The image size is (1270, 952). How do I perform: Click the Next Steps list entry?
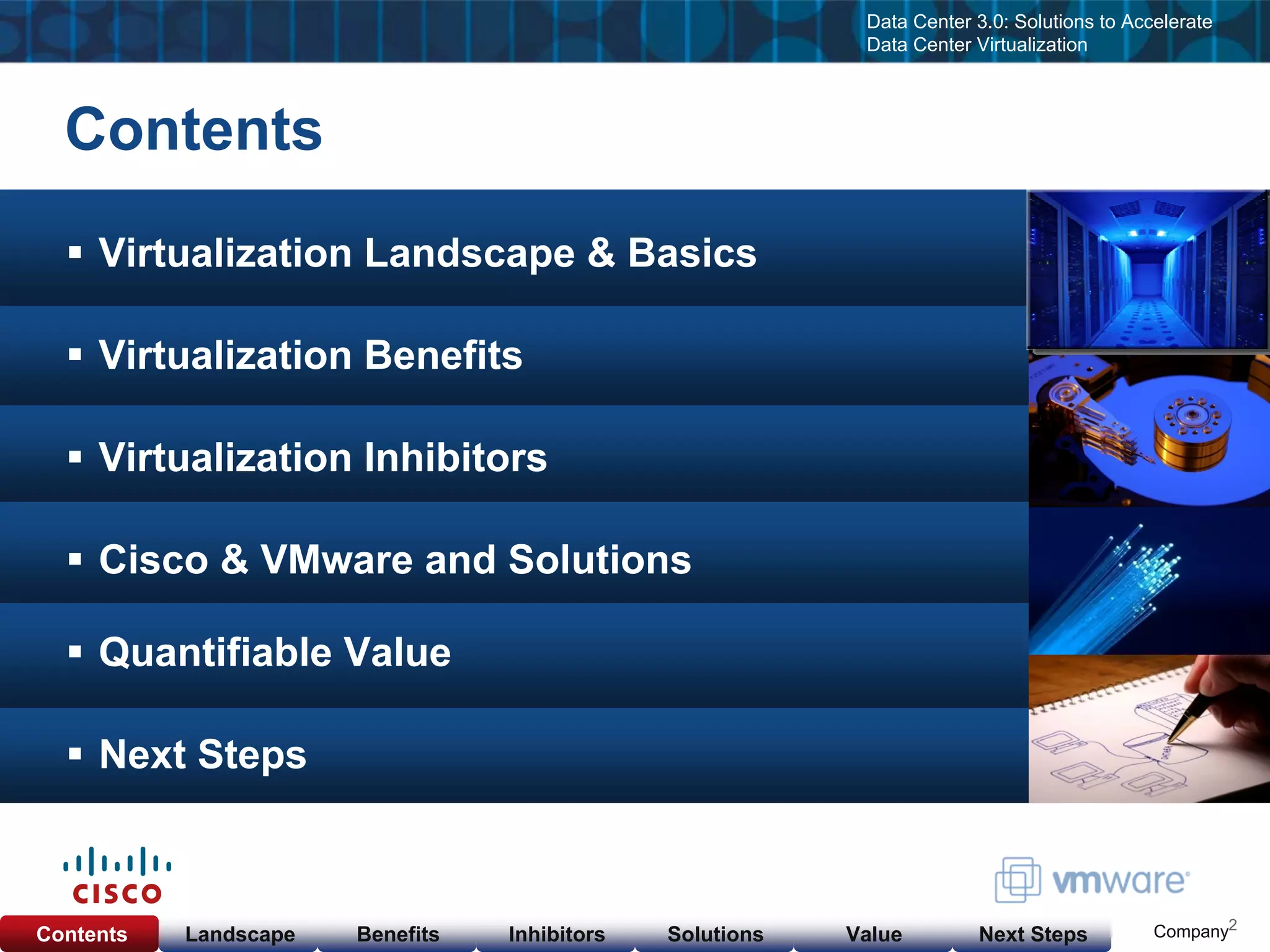(x=203, y=754)
